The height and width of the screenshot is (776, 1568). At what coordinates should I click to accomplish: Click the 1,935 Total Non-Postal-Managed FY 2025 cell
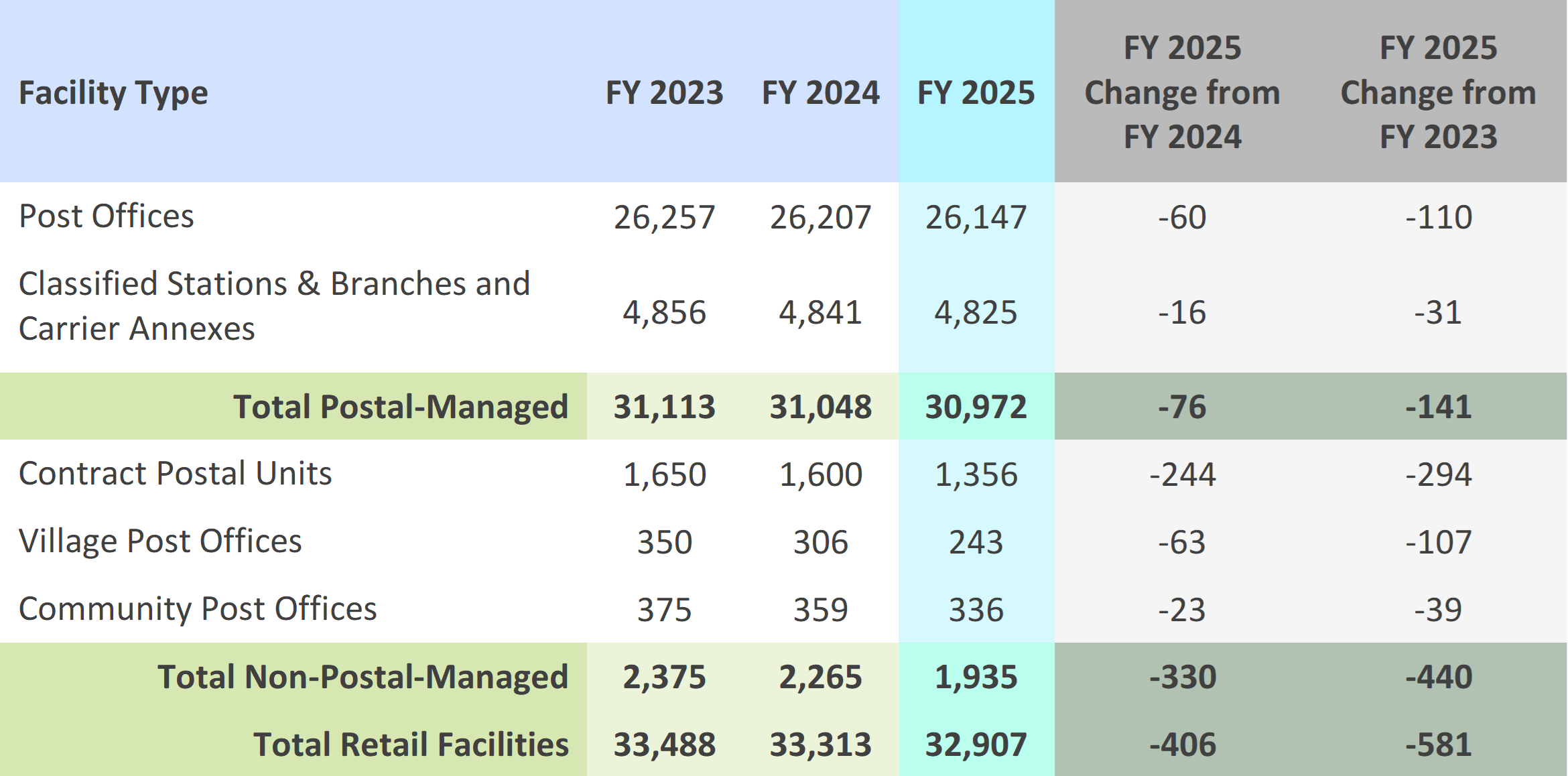click(975, 677)
